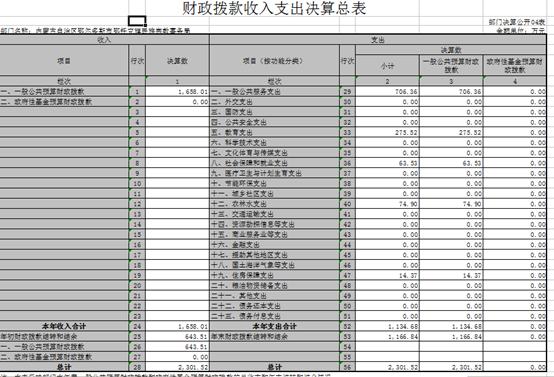Select the 政府性基金预算财政拨款 column header
554x377 pixels.
[x=515, y=66]
